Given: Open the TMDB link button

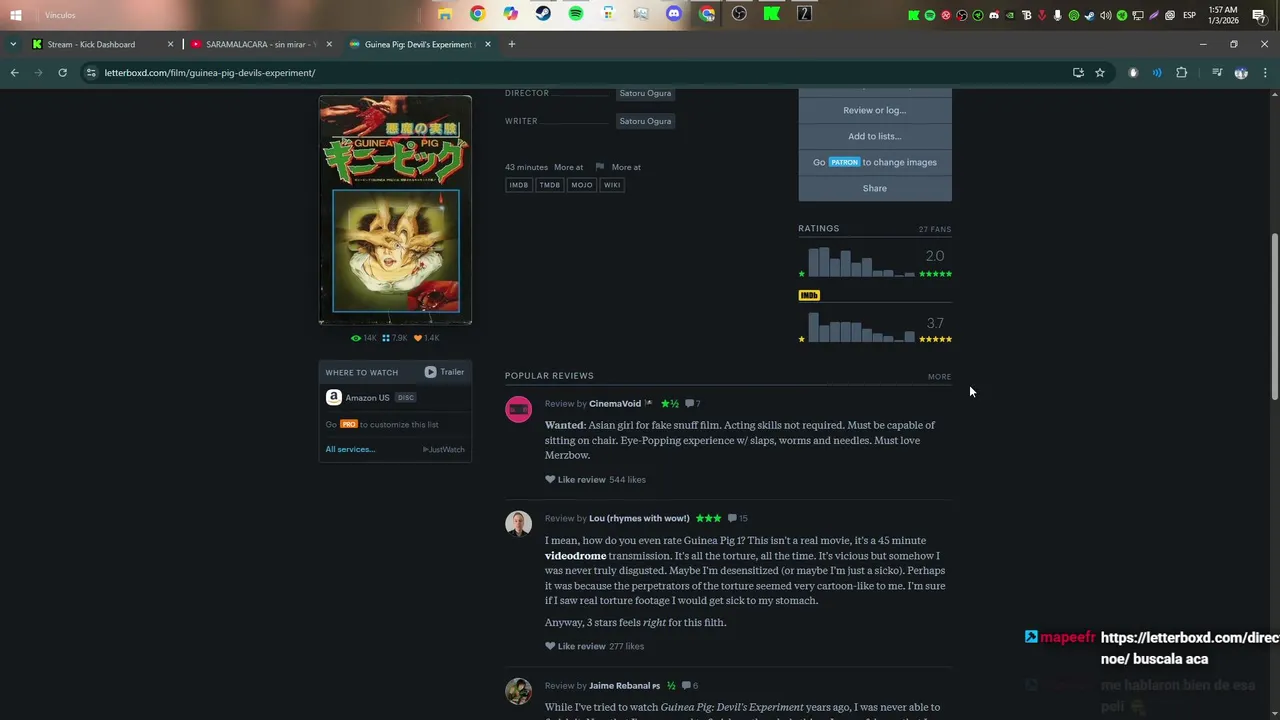Looking at the screenshot, I should 550,185.
